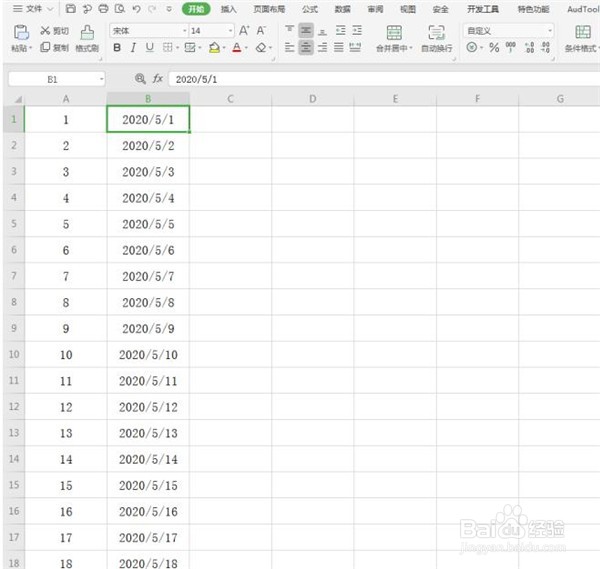Expand the fill color dropdown arrow

tap(224, 47)
